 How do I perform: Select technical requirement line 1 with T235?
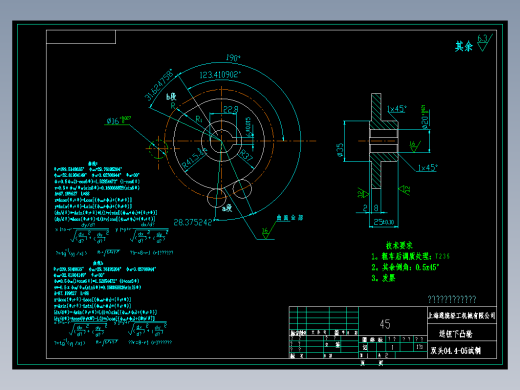410,256
